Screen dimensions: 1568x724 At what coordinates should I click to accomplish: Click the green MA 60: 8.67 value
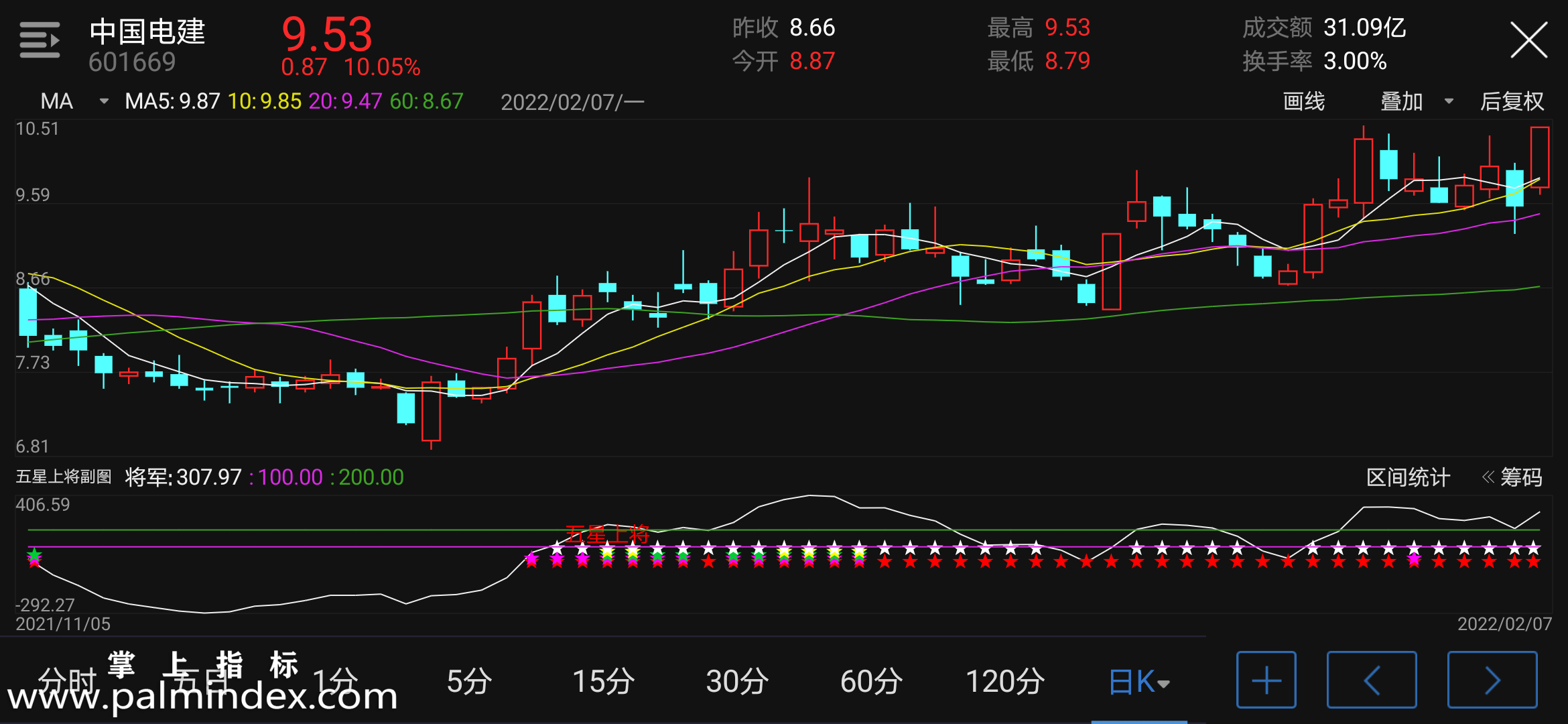[426, 101]
